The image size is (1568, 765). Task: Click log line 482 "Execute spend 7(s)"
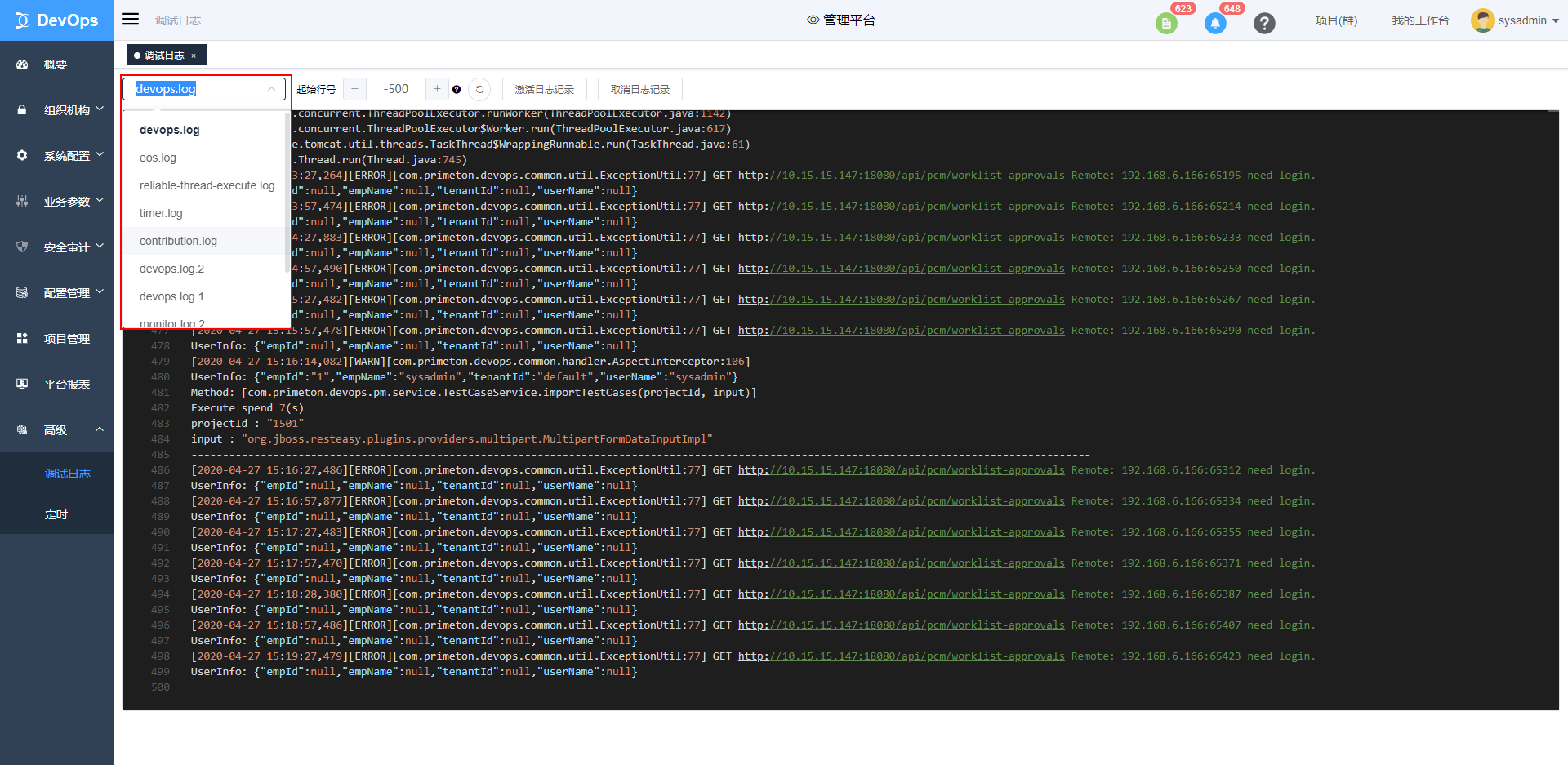click(247, 408)
